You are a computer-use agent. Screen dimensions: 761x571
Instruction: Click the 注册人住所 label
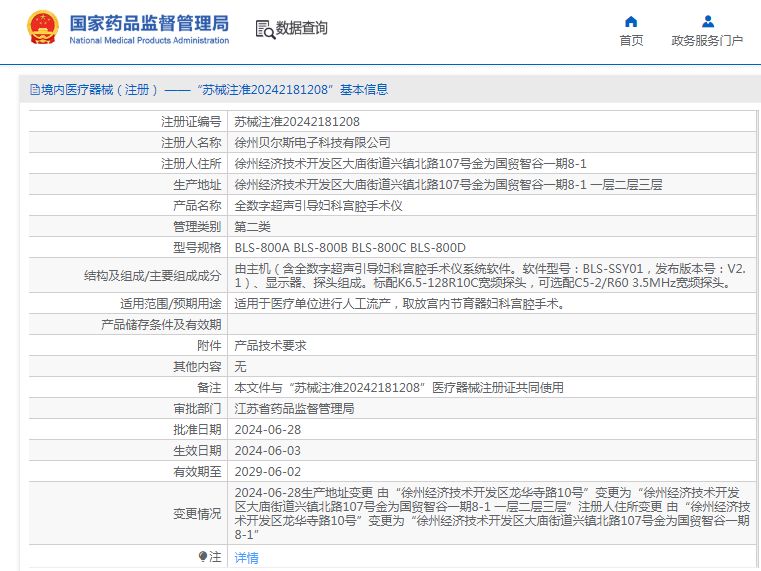(x=191, y=163)
